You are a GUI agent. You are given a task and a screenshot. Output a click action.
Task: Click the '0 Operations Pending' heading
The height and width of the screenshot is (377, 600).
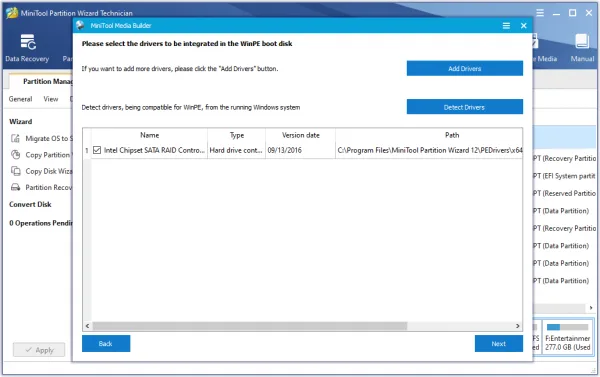pos(41,223)
